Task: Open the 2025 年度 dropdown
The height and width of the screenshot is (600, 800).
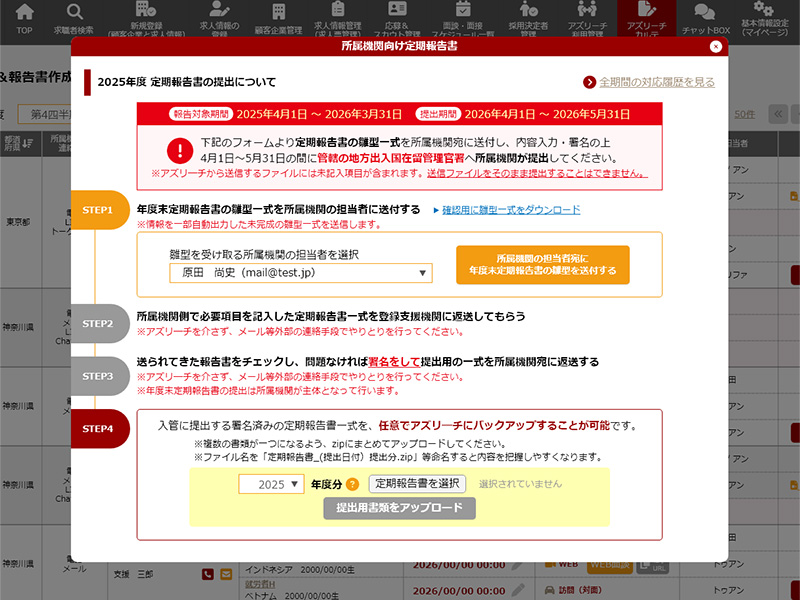Action: pos(271,484)
